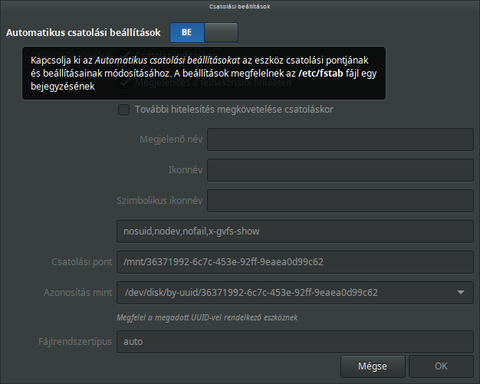Screen dimensions: 480x384
Task: Click the Szimbolikus ikonnév input field
Action: (340, 201)
